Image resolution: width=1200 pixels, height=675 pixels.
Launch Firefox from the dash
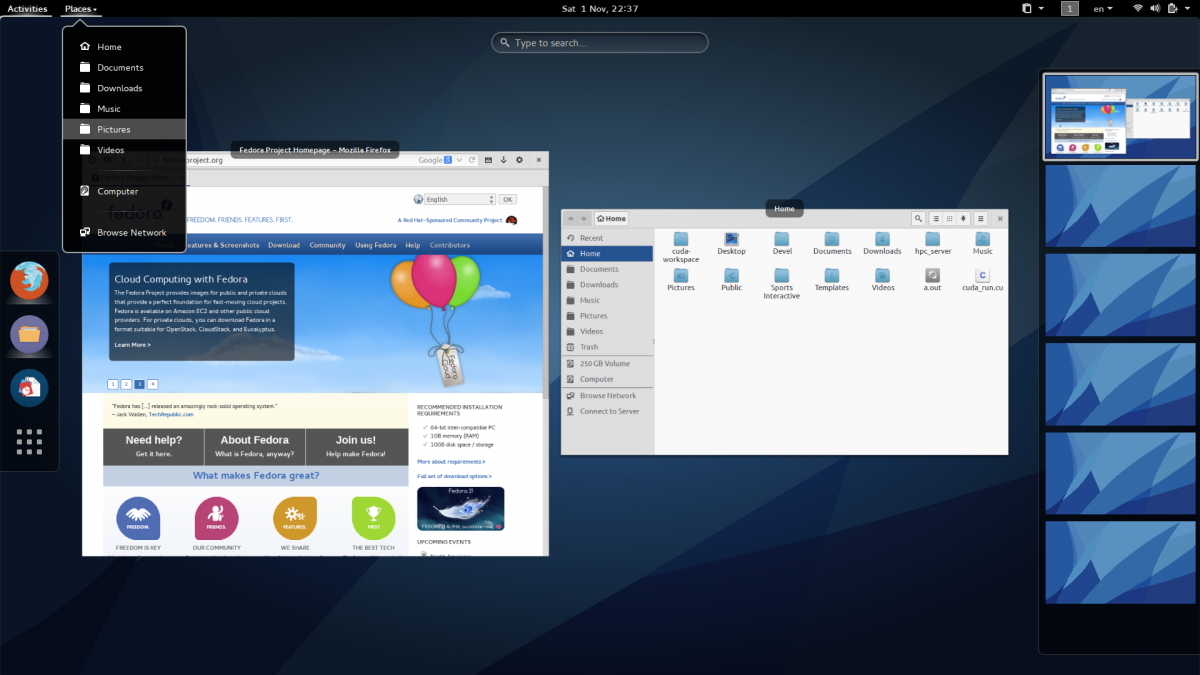click(x=29, y=280)
